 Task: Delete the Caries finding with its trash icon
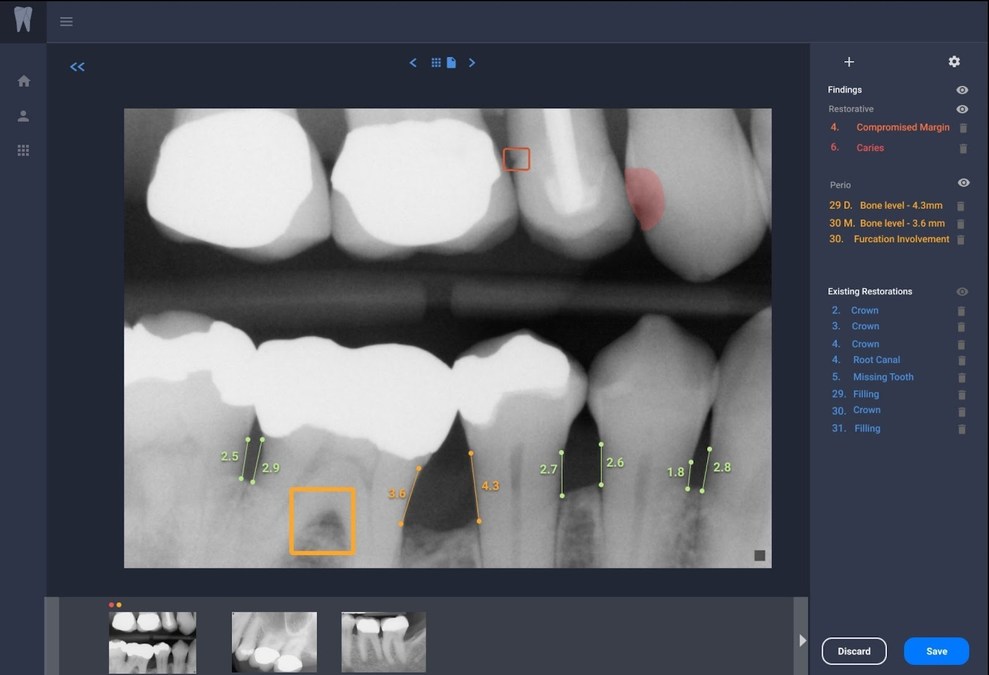tap(961, 147)
